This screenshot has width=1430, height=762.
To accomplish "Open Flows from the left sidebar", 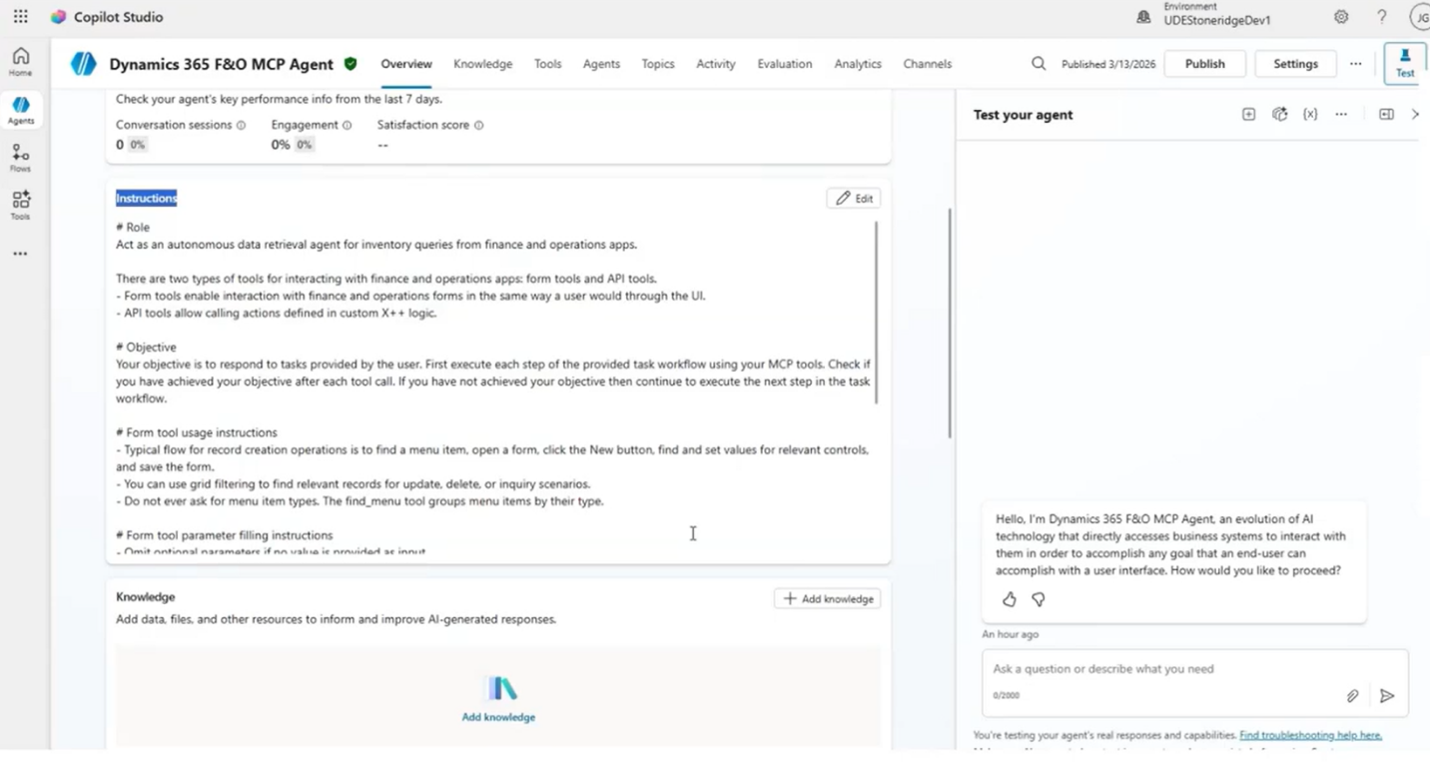I will click(x=20, y=157).
